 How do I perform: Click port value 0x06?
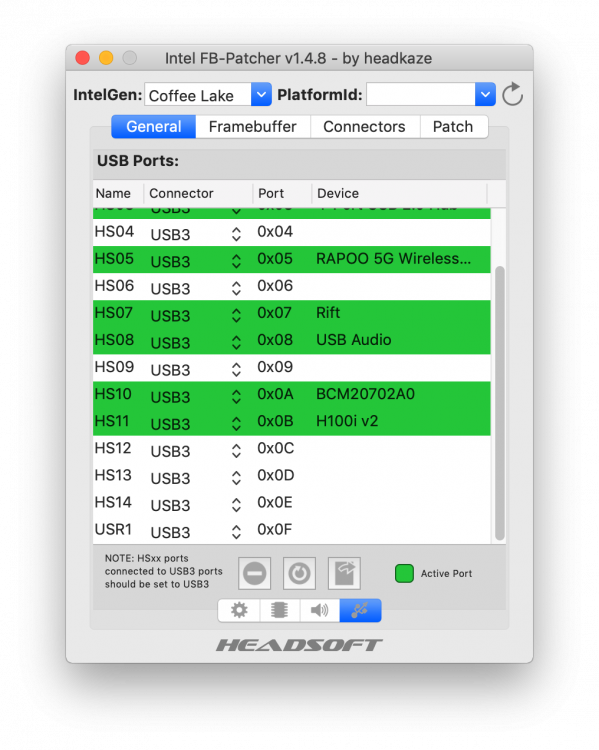(x=275, y=286)
